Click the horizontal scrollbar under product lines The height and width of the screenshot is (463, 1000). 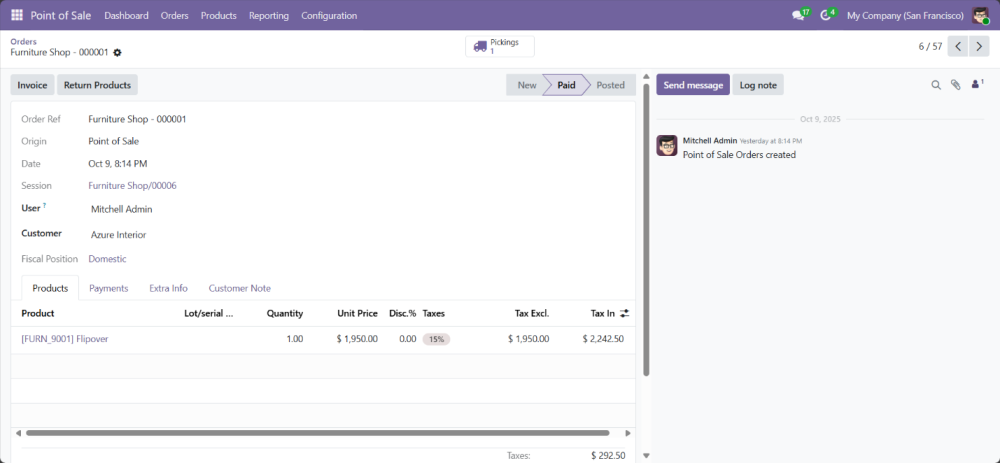click(317, 433)
